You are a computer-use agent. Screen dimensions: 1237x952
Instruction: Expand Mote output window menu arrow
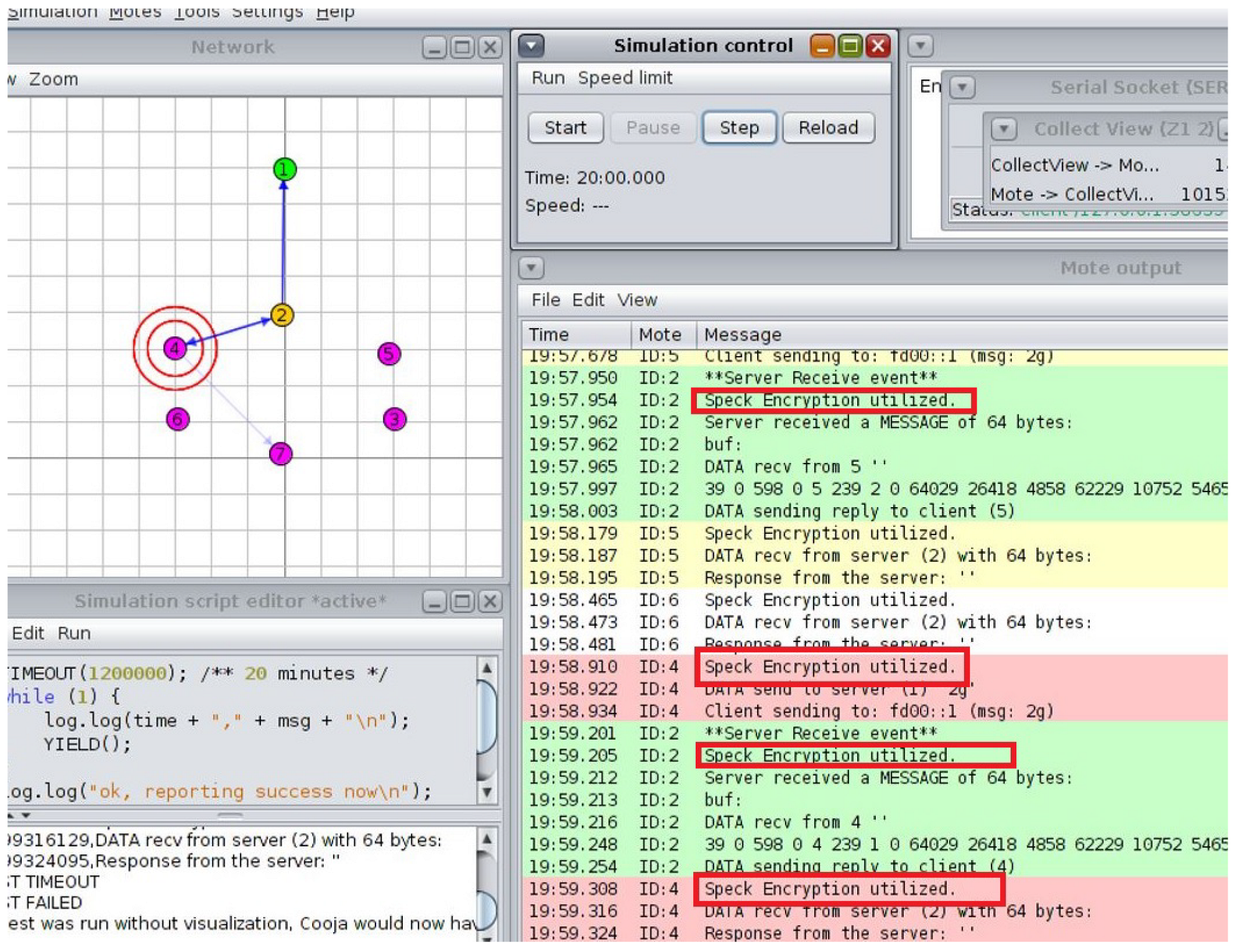click(531, 268)
